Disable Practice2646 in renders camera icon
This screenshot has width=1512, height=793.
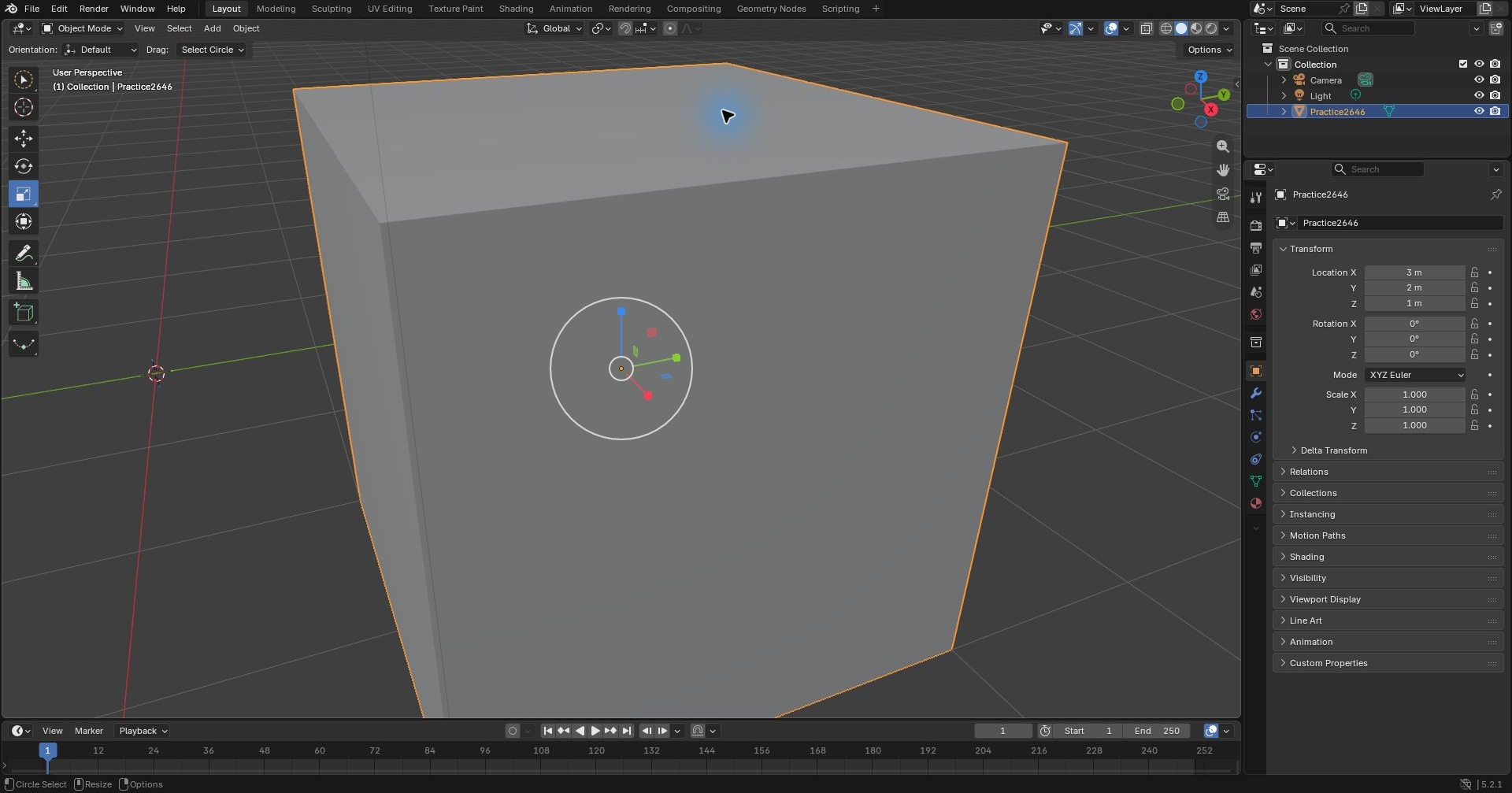[x=1495, y=111]
